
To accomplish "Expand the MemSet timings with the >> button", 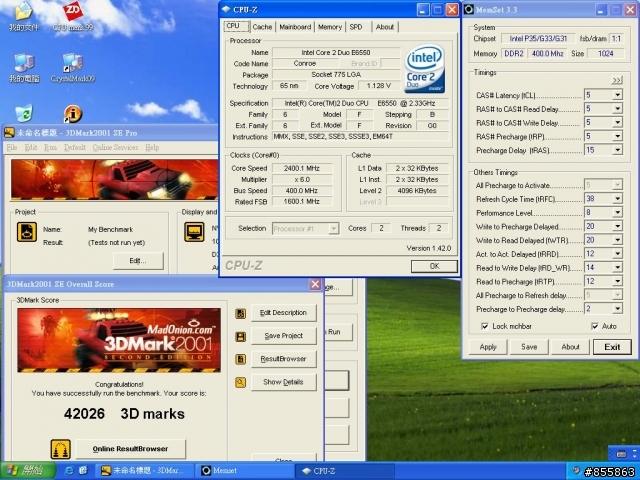I will [x=617, y=80].
